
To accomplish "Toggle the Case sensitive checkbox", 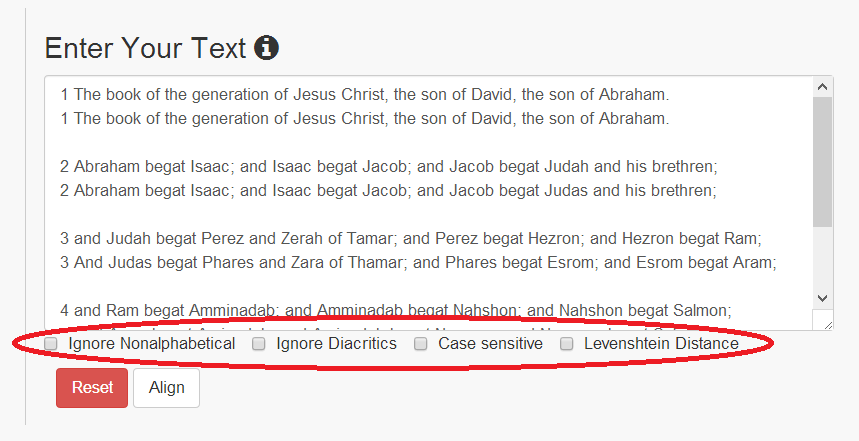I will click(421, 344).
